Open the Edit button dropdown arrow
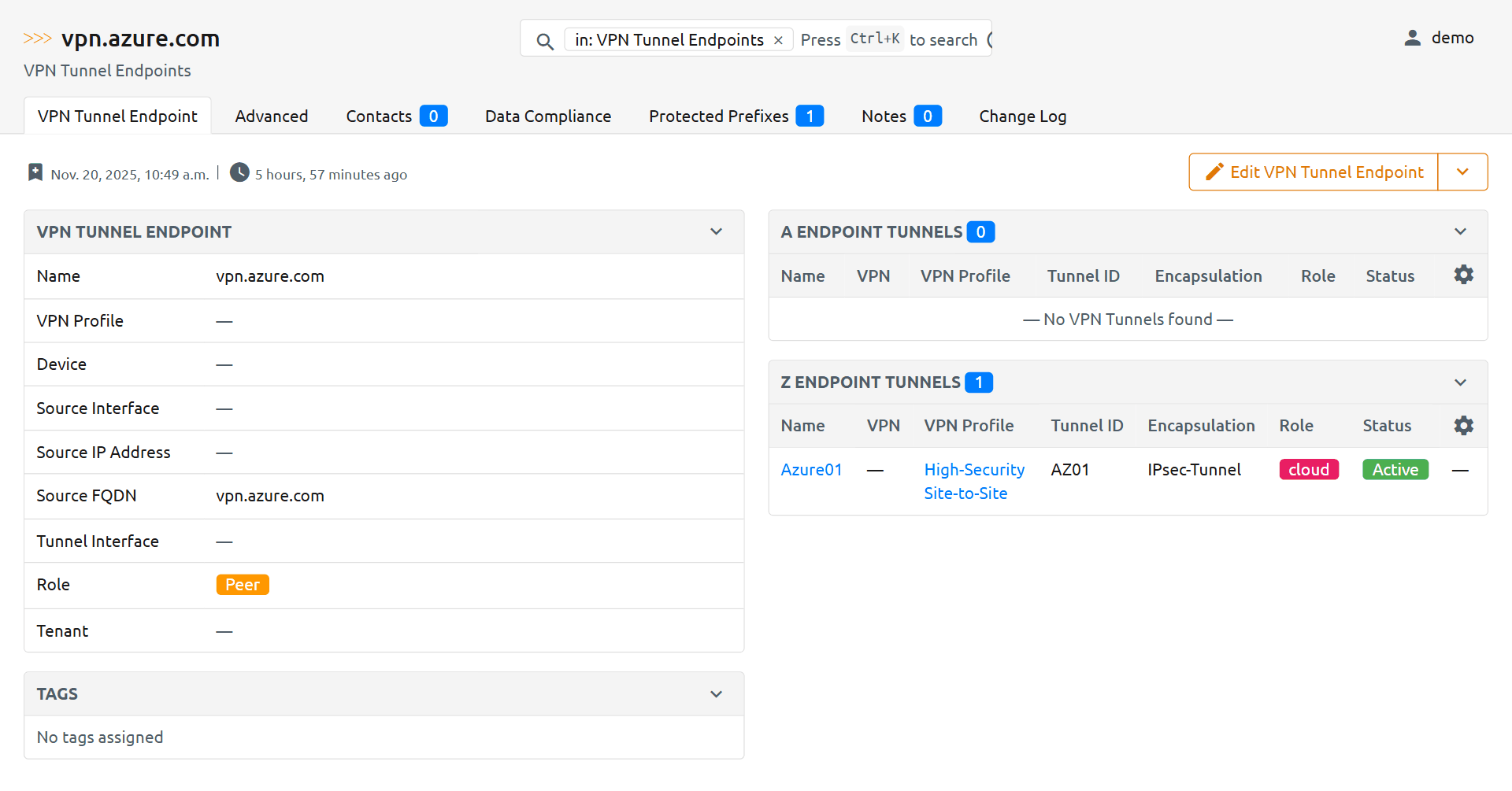 [x=1462, y=172]
